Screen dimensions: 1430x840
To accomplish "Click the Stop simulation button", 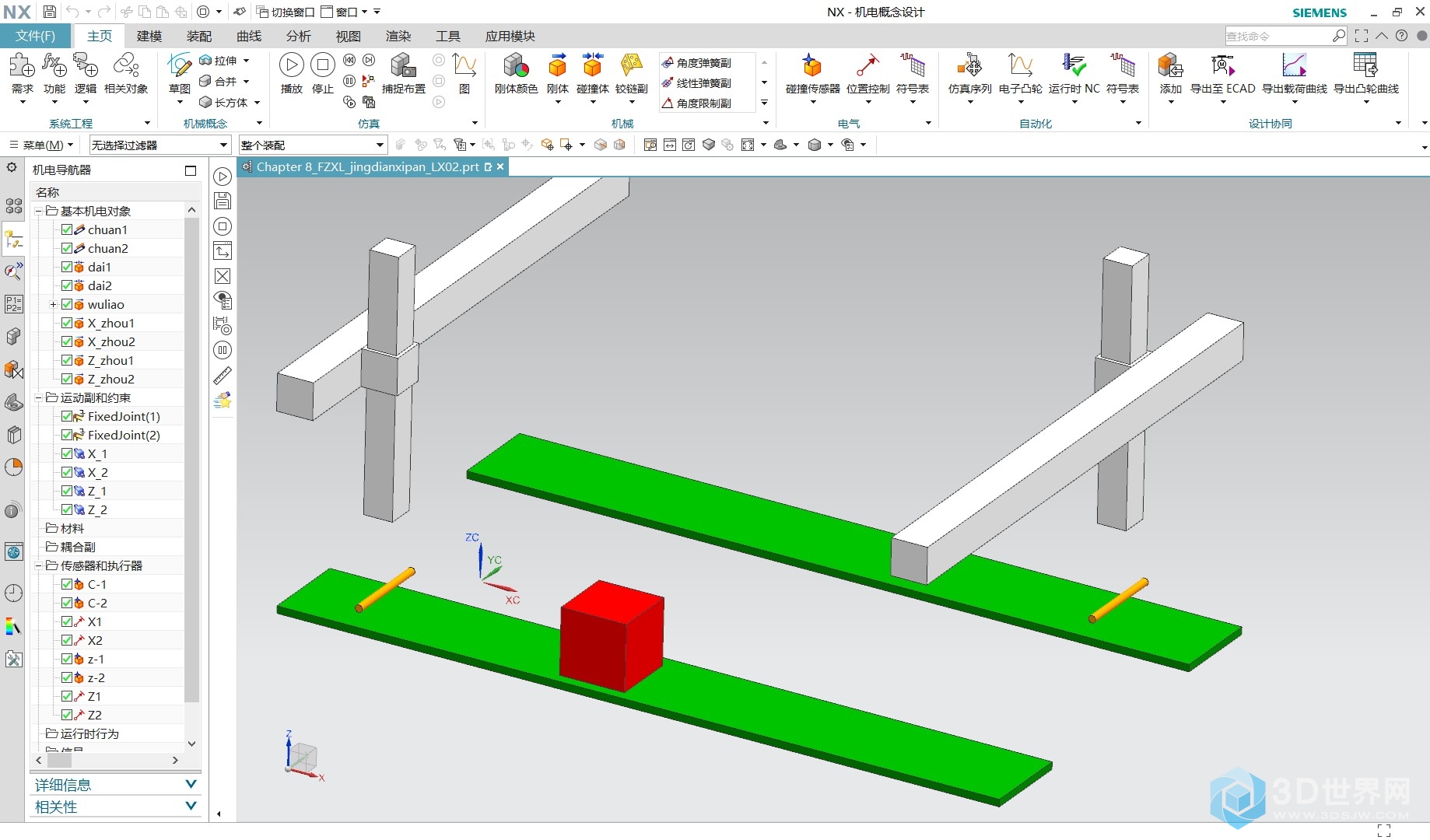I will tap(322, 72).
